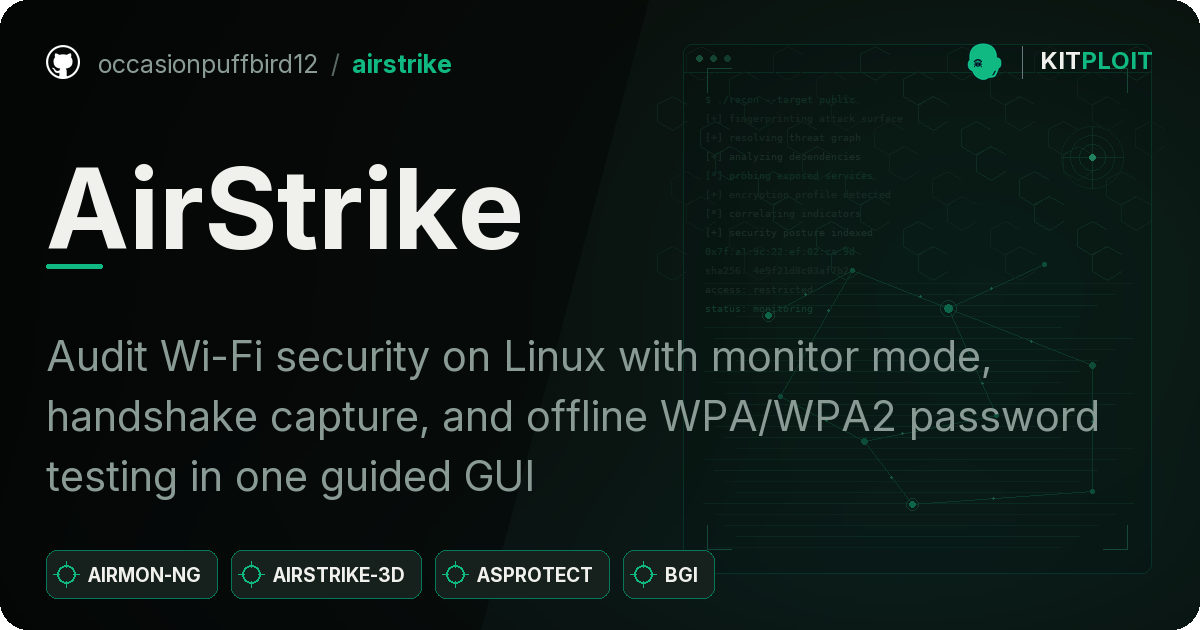This screenshot has height=630, width=1200.
Task: Click crosshair icon in ASPROTECT badge
Action: (456, 575)
